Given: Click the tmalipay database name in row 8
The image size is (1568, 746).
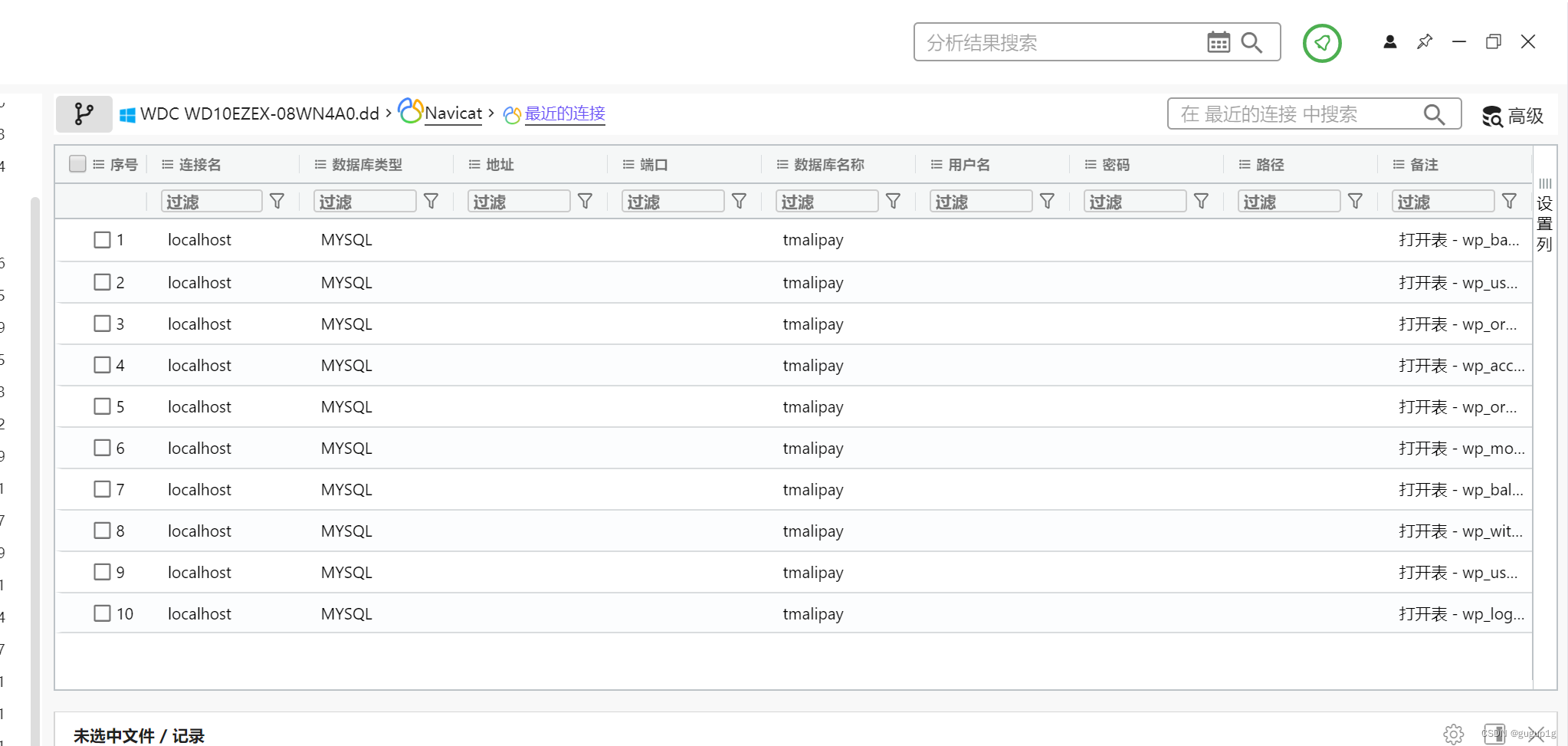Looking at the screenshot, I should click(813, 531).
